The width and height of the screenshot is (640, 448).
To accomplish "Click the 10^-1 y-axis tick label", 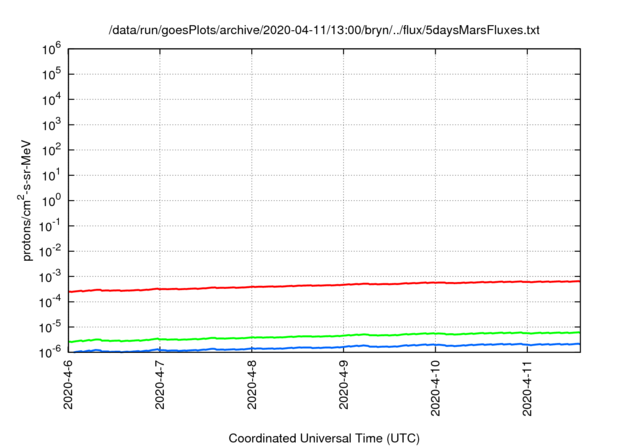I will pyautogui.click(x=50, y=226).
